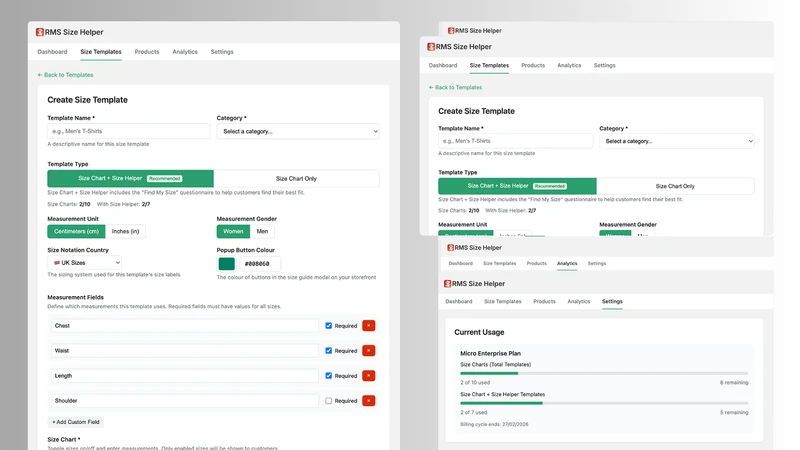
Task: Click RMS logo icon in Analytics window header
Action: pos(451,247)
